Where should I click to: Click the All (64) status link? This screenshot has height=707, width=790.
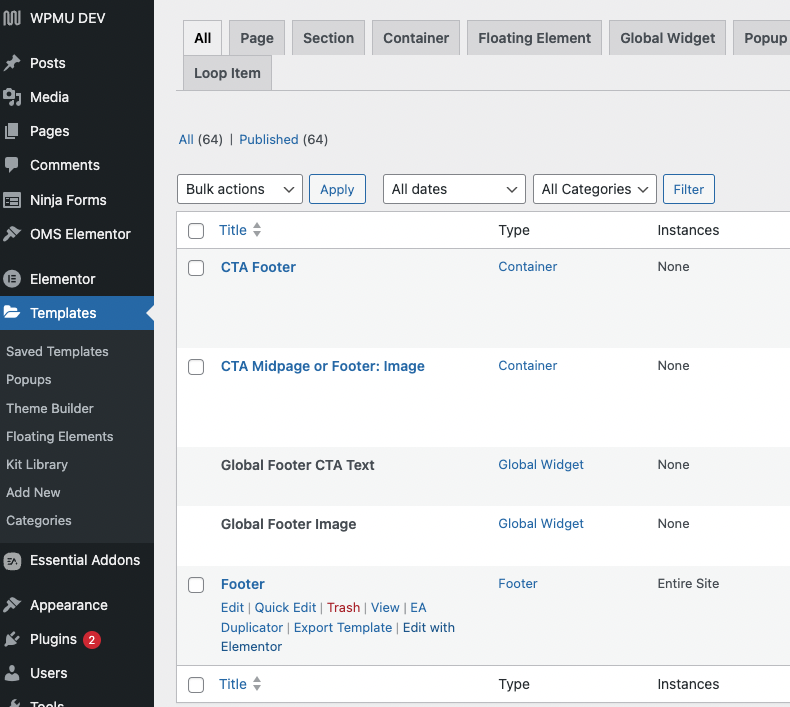(x=201, y=140)
